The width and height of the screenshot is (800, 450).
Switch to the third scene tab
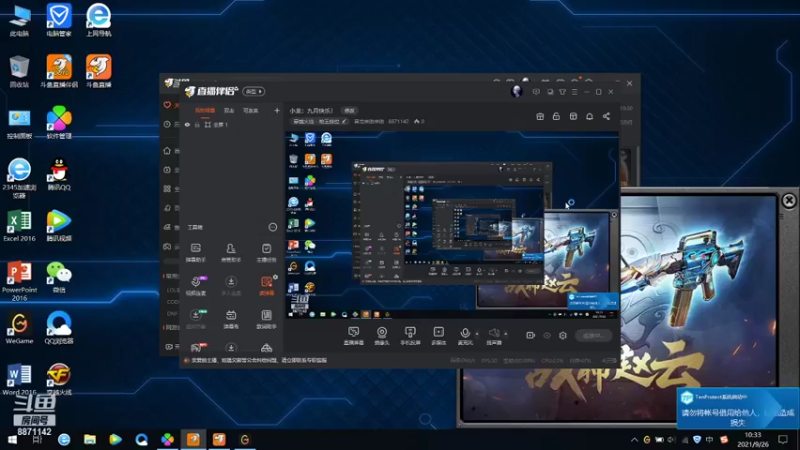251,110
